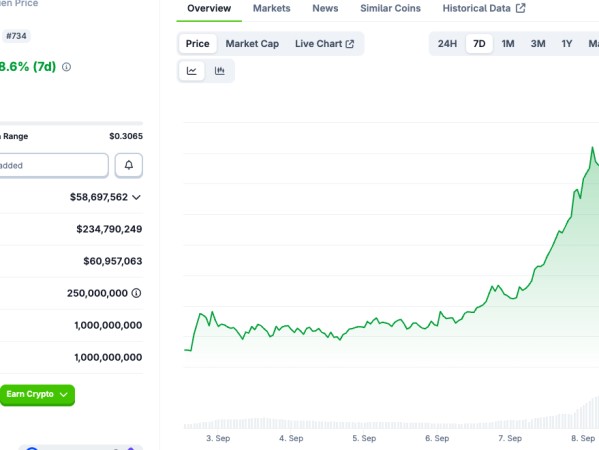
Task: Click the portfolio added input field
Action: click(54, 165)
